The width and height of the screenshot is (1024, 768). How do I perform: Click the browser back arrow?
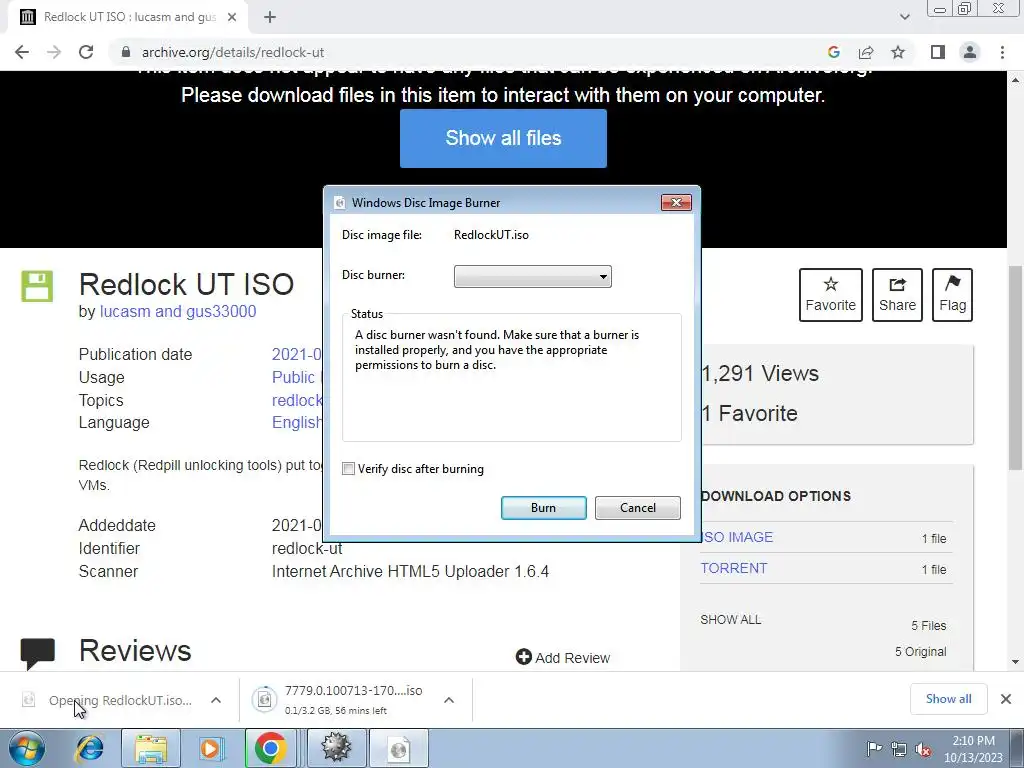[x=22, y=52]
